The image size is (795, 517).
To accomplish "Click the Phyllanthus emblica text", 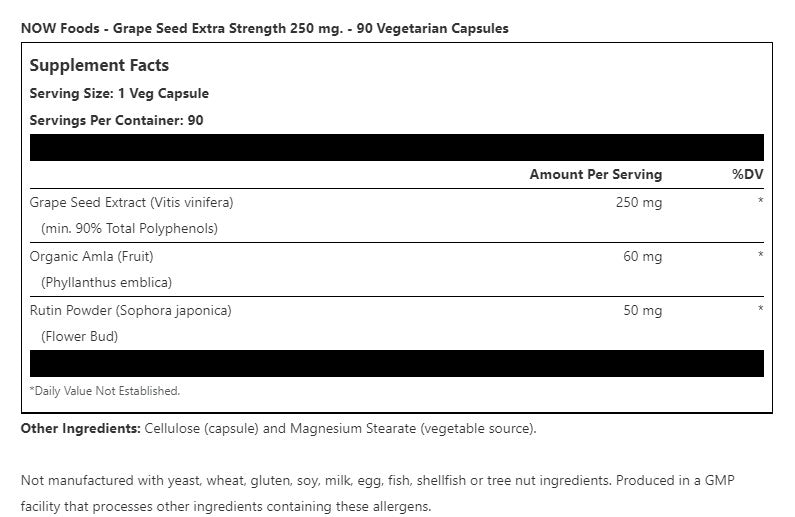I will (107, 282).
